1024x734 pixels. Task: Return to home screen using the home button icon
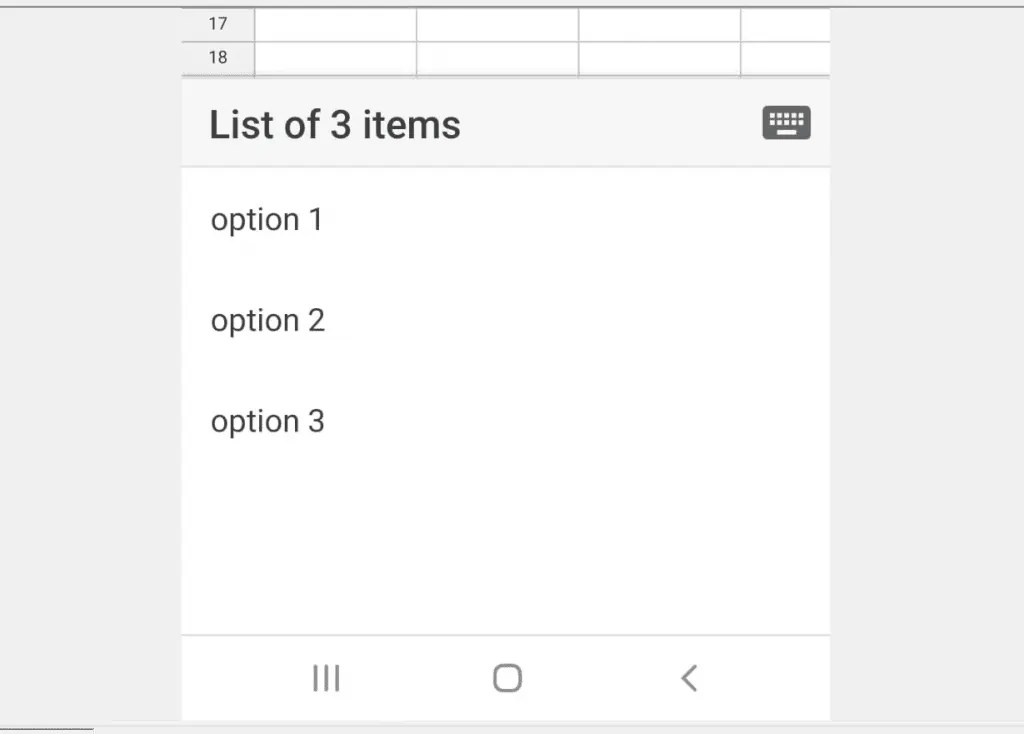(x=506, y=677)
